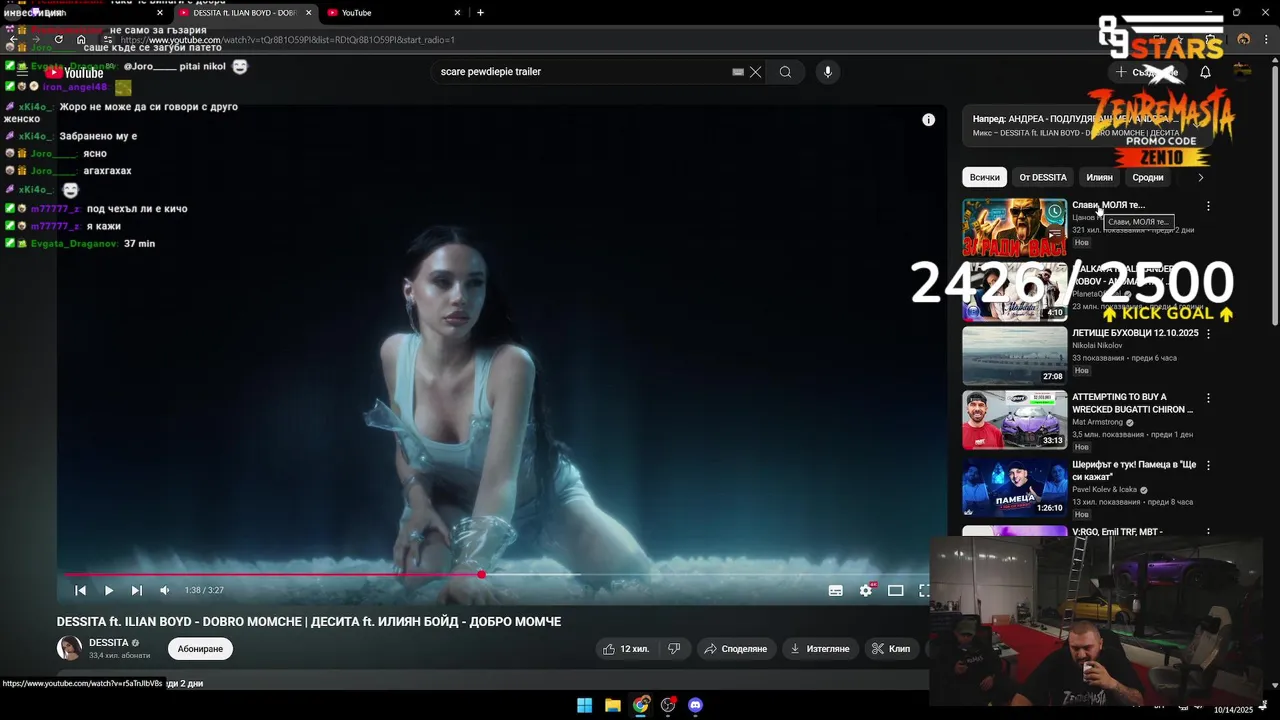Screen dimensions: 1280x720
Task: Open the Windows Start menu
Action: coord(585,705)
